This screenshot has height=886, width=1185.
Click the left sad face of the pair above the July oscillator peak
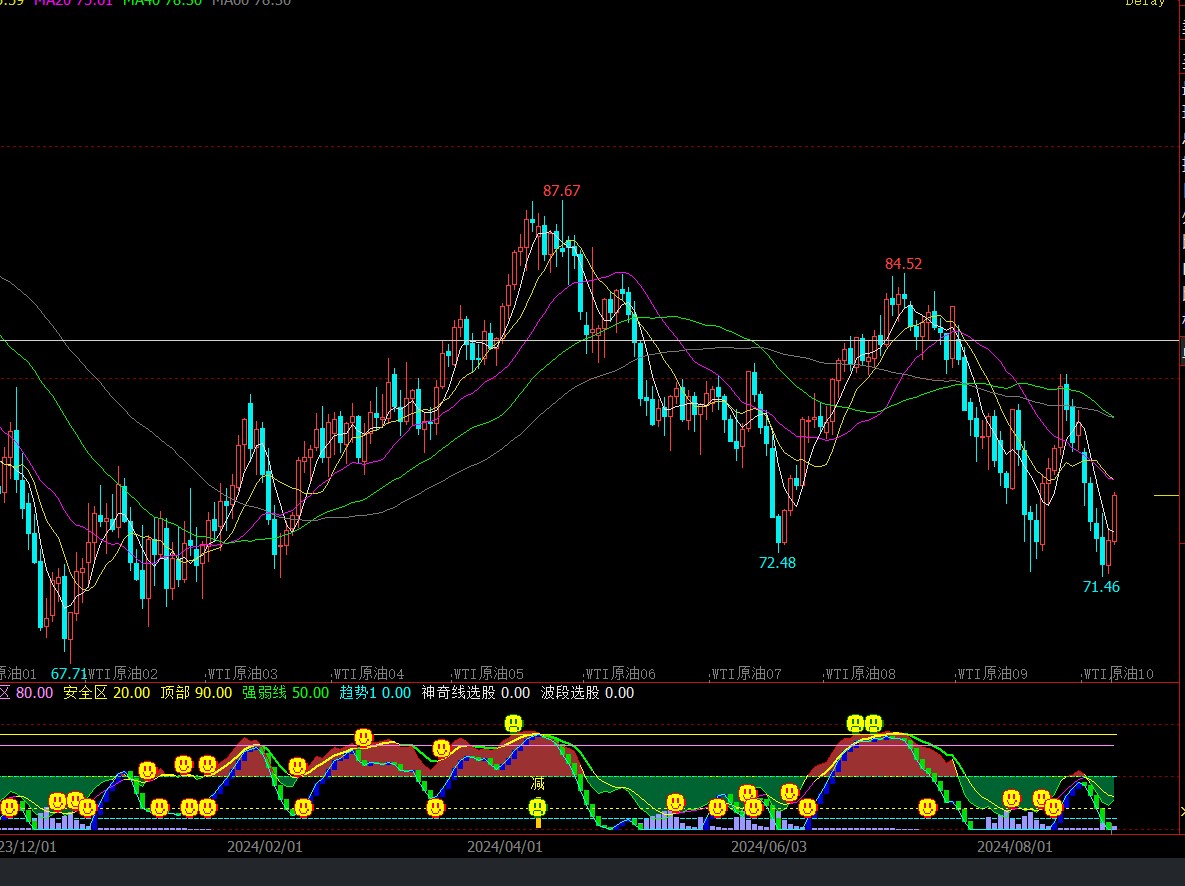click(855, 723)
